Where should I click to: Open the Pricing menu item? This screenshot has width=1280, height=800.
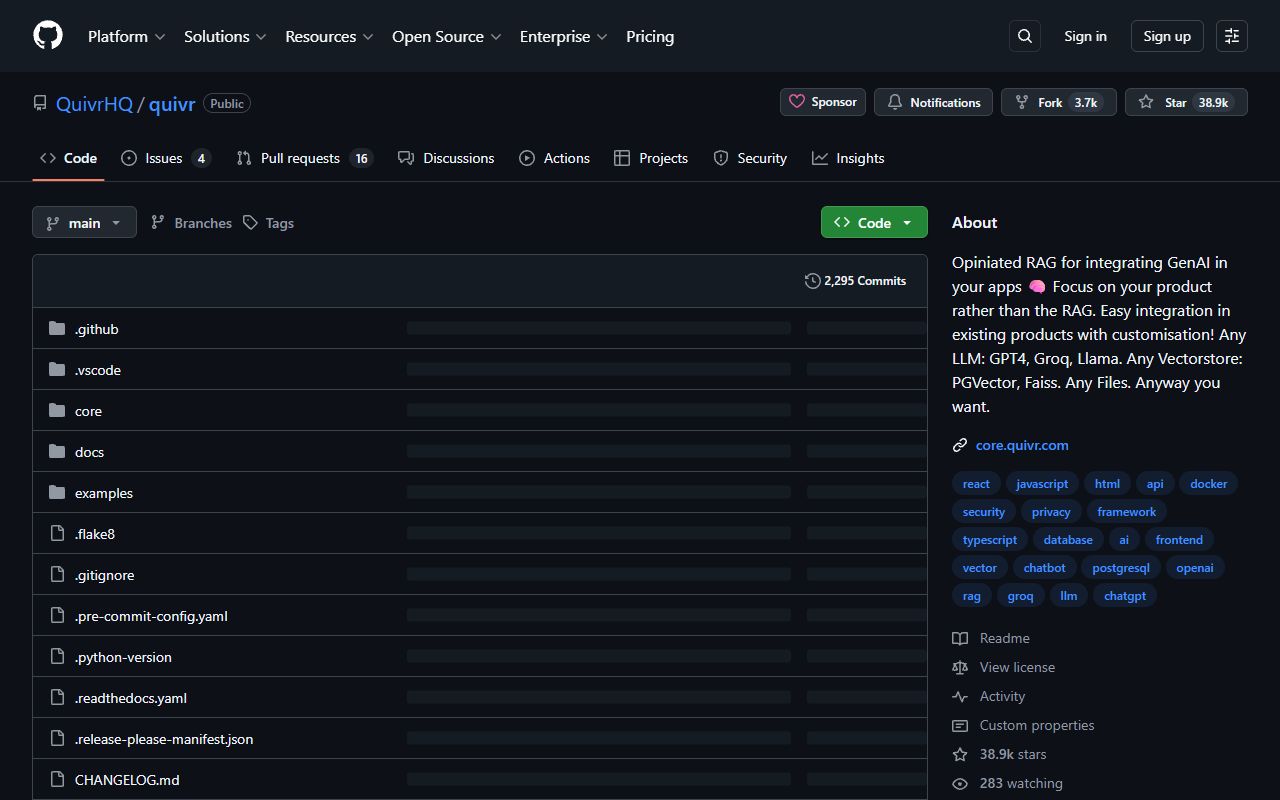650,36
